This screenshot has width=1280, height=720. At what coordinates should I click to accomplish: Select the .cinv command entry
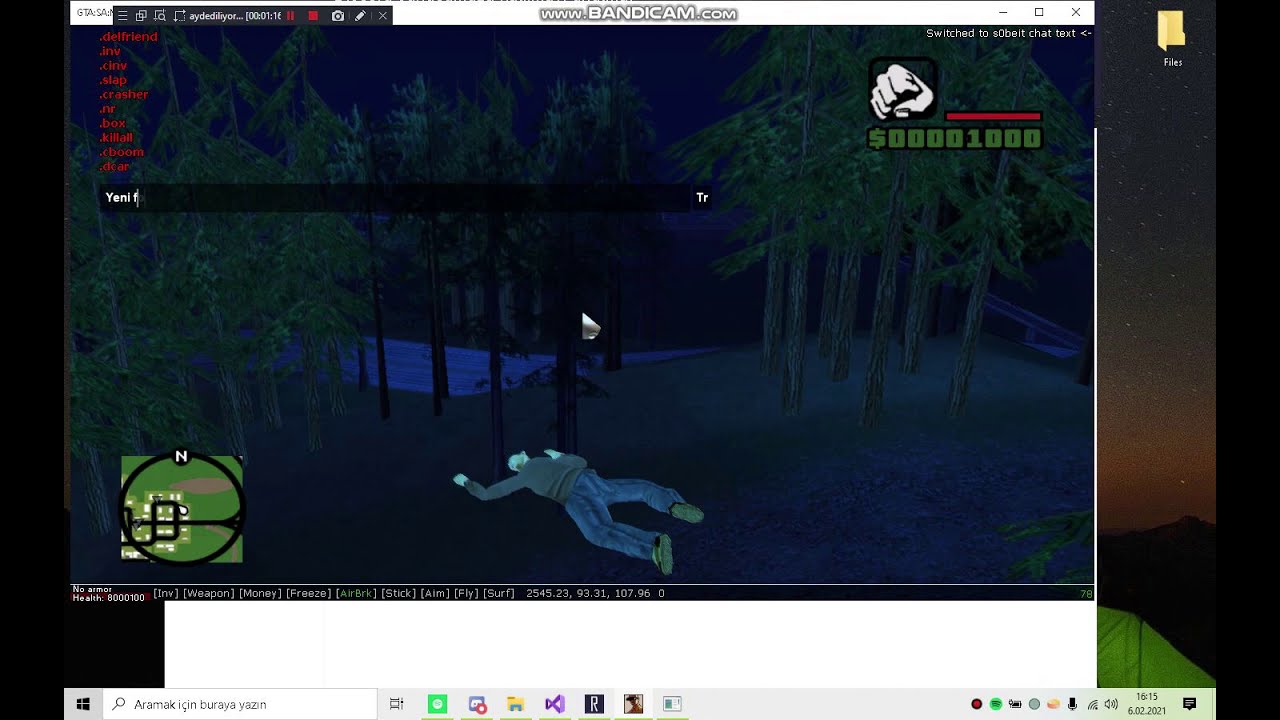click(113, 65)
